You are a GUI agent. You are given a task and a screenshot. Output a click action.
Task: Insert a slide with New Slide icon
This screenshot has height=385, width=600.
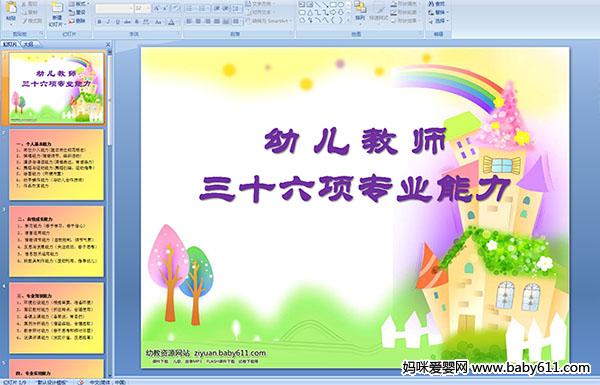point(57,8)
